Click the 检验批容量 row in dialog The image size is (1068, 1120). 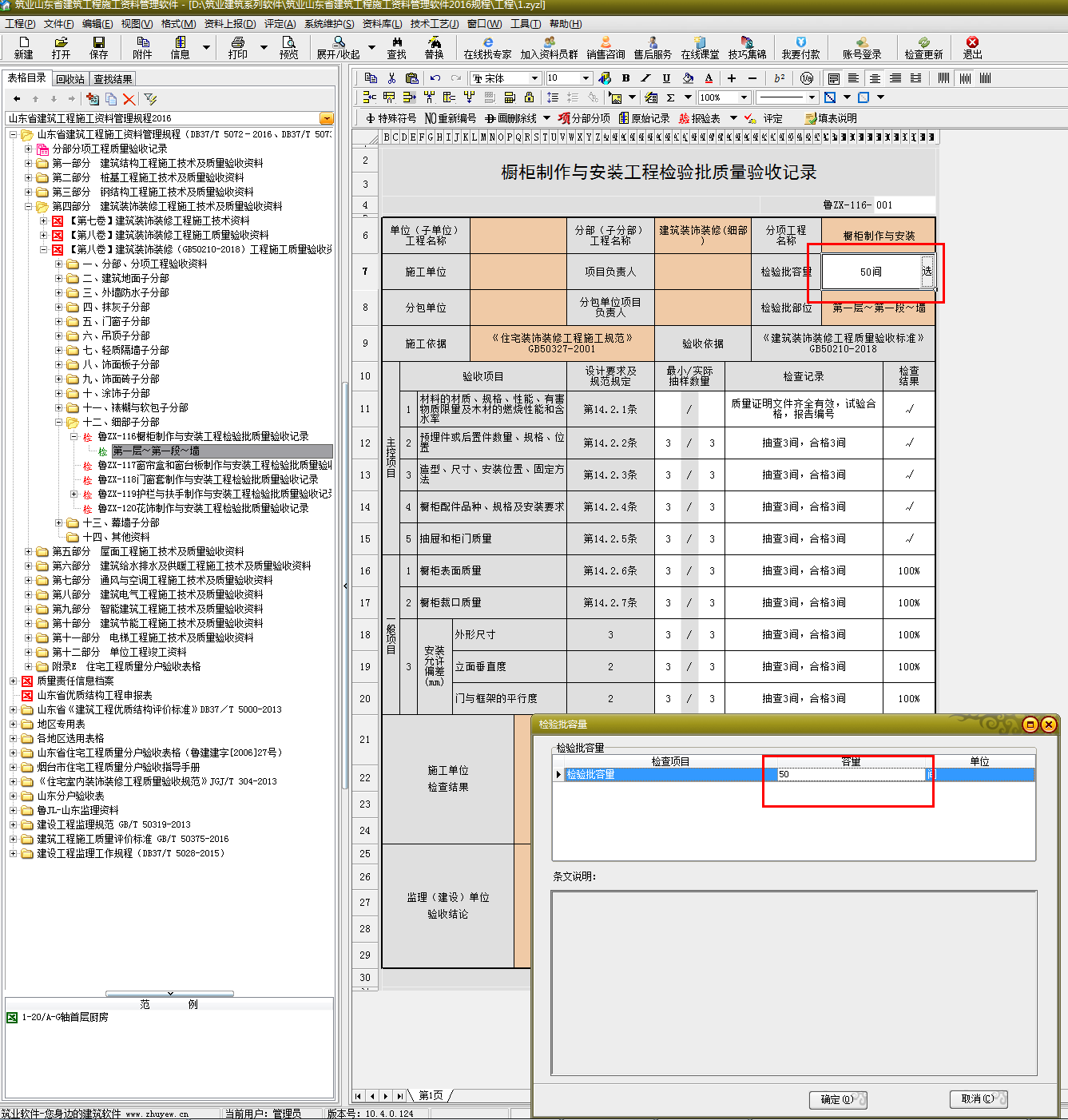pyautogui.click(x=794, y=774)
